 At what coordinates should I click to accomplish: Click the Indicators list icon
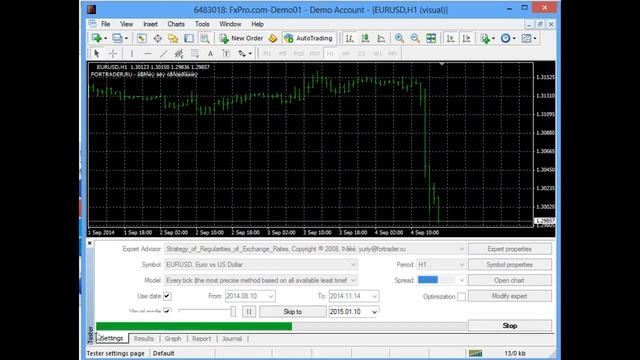(x=485, y=38)
